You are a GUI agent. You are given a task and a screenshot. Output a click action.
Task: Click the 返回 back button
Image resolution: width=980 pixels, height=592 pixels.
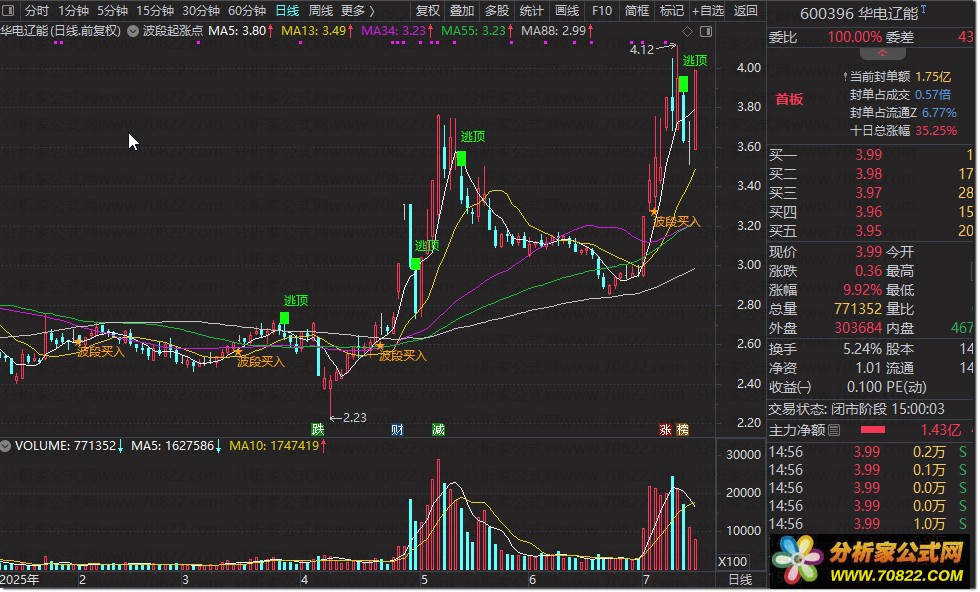click(x=746, y=11)
